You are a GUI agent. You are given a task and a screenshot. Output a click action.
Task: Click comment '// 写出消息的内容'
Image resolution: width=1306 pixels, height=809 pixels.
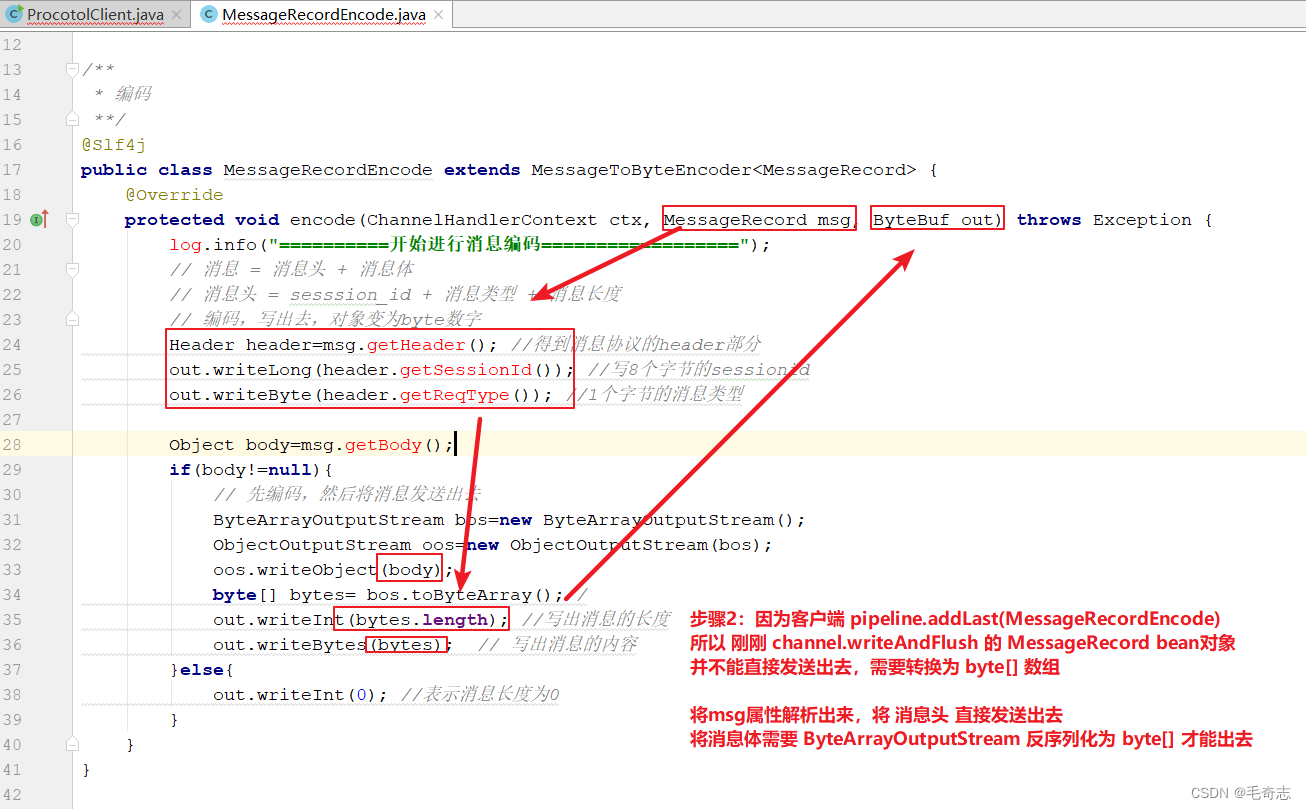click(557, 644)
